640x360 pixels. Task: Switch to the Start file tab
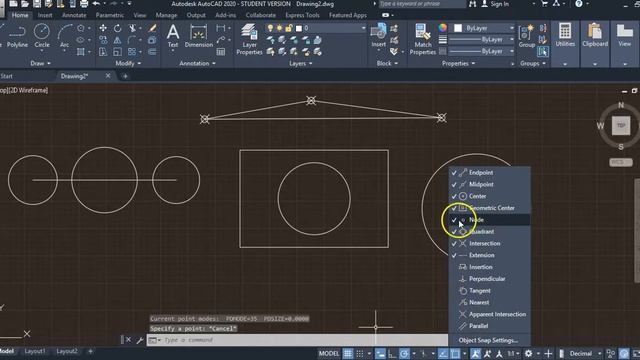7,76
